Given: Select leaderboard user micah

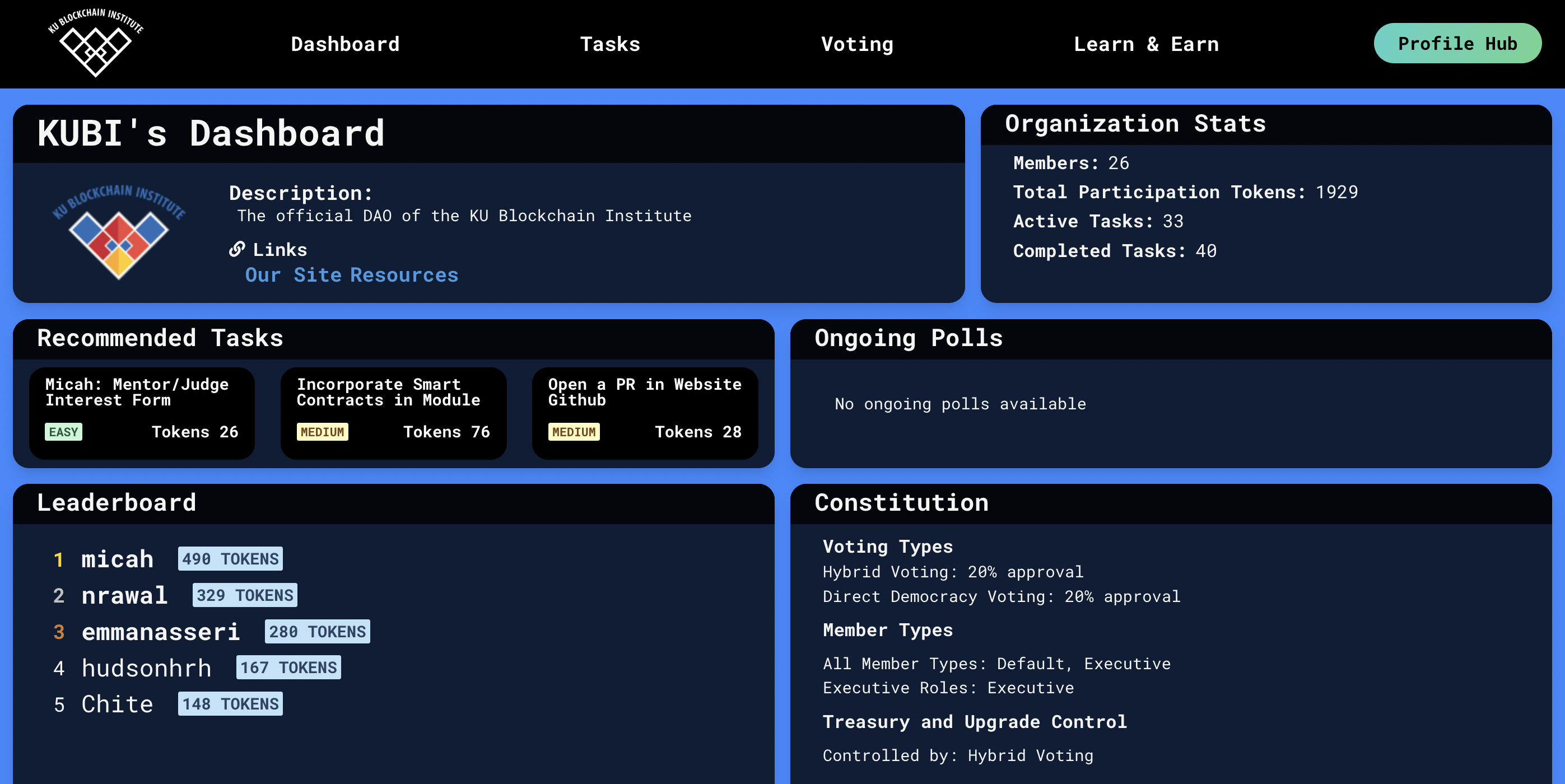Looking at the screenshot, I should pos(117,559).
